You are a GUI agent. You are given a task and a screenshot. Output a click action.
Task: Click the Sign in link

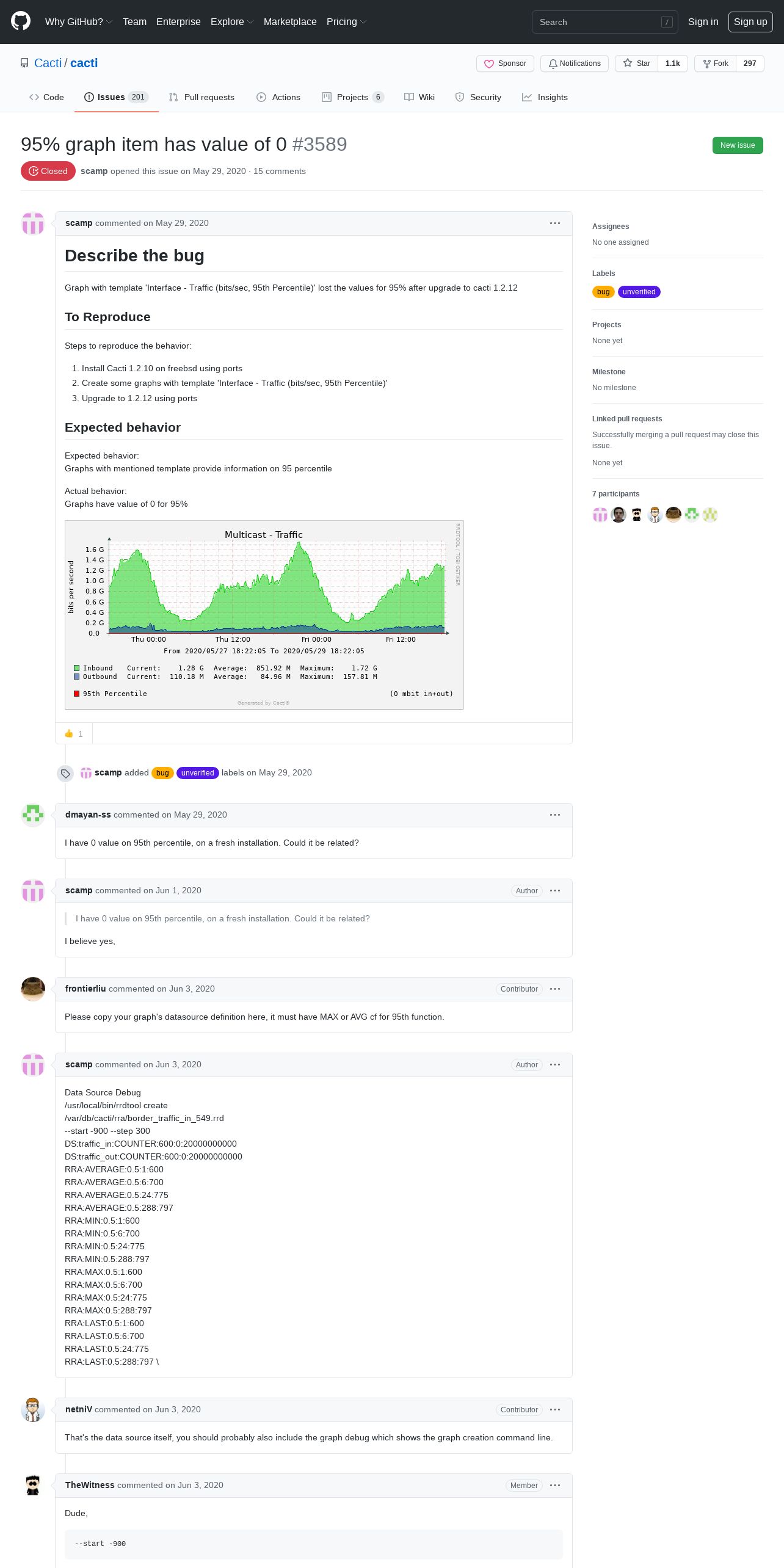coord(703,22)
